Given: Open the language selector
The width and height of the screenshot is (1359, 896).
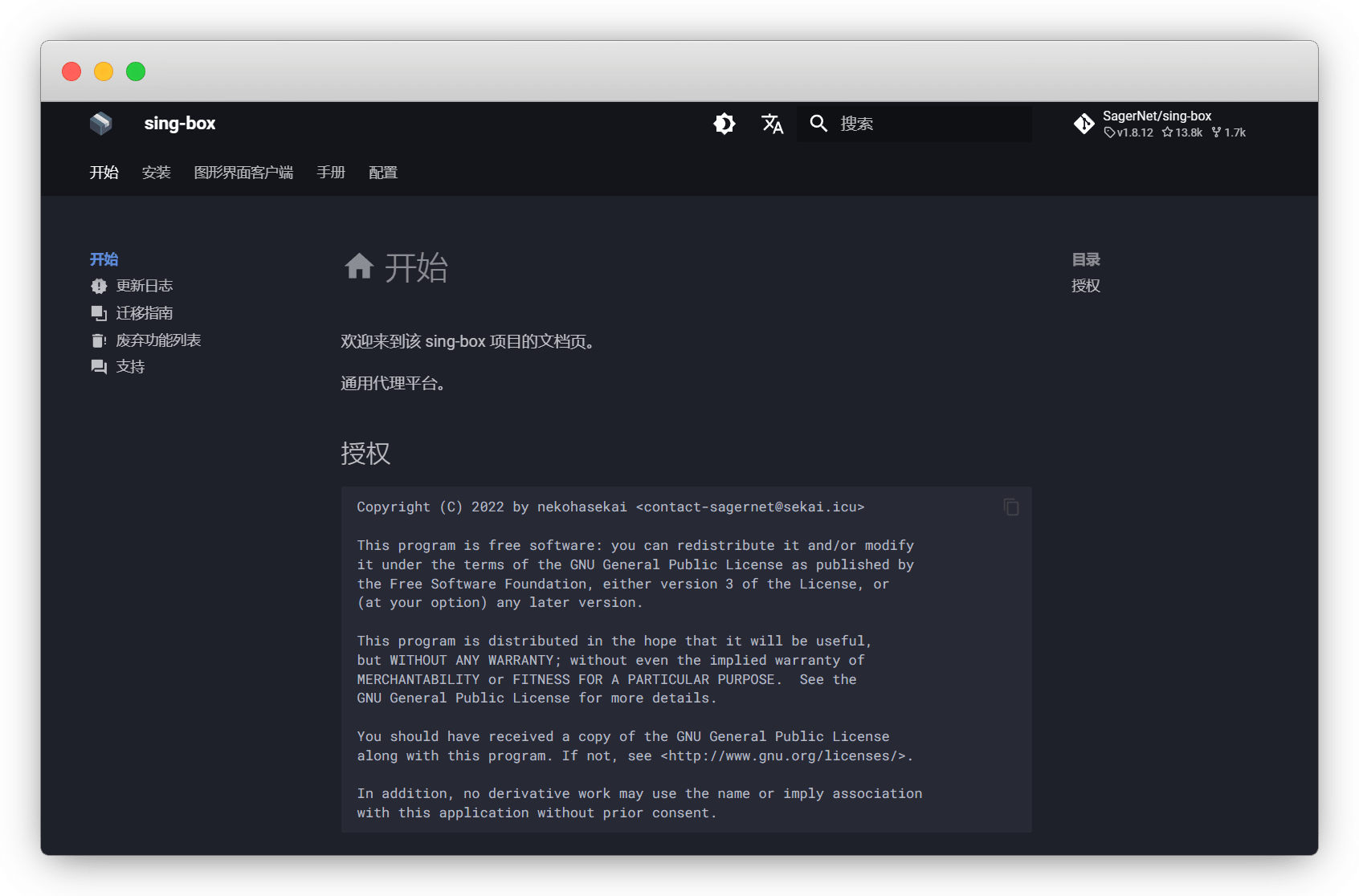Looking at the screenshot, I should coord(772,124).
